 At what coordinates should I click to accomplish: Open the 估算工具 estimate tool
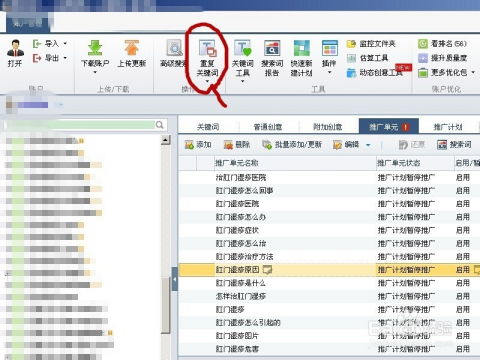[x=367, y=58]
